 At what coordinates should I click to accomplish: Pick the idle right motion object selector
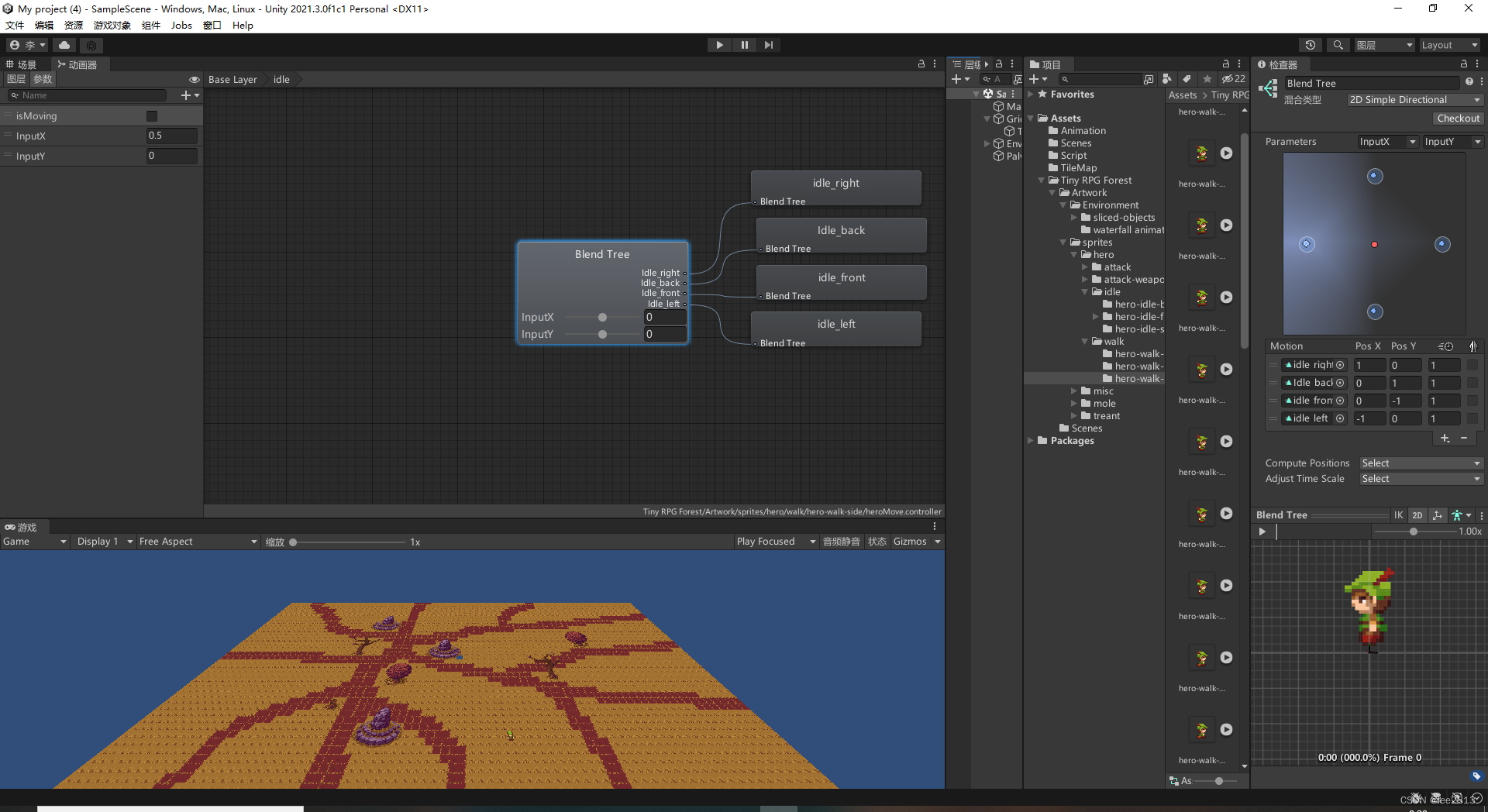[1340, 365]
